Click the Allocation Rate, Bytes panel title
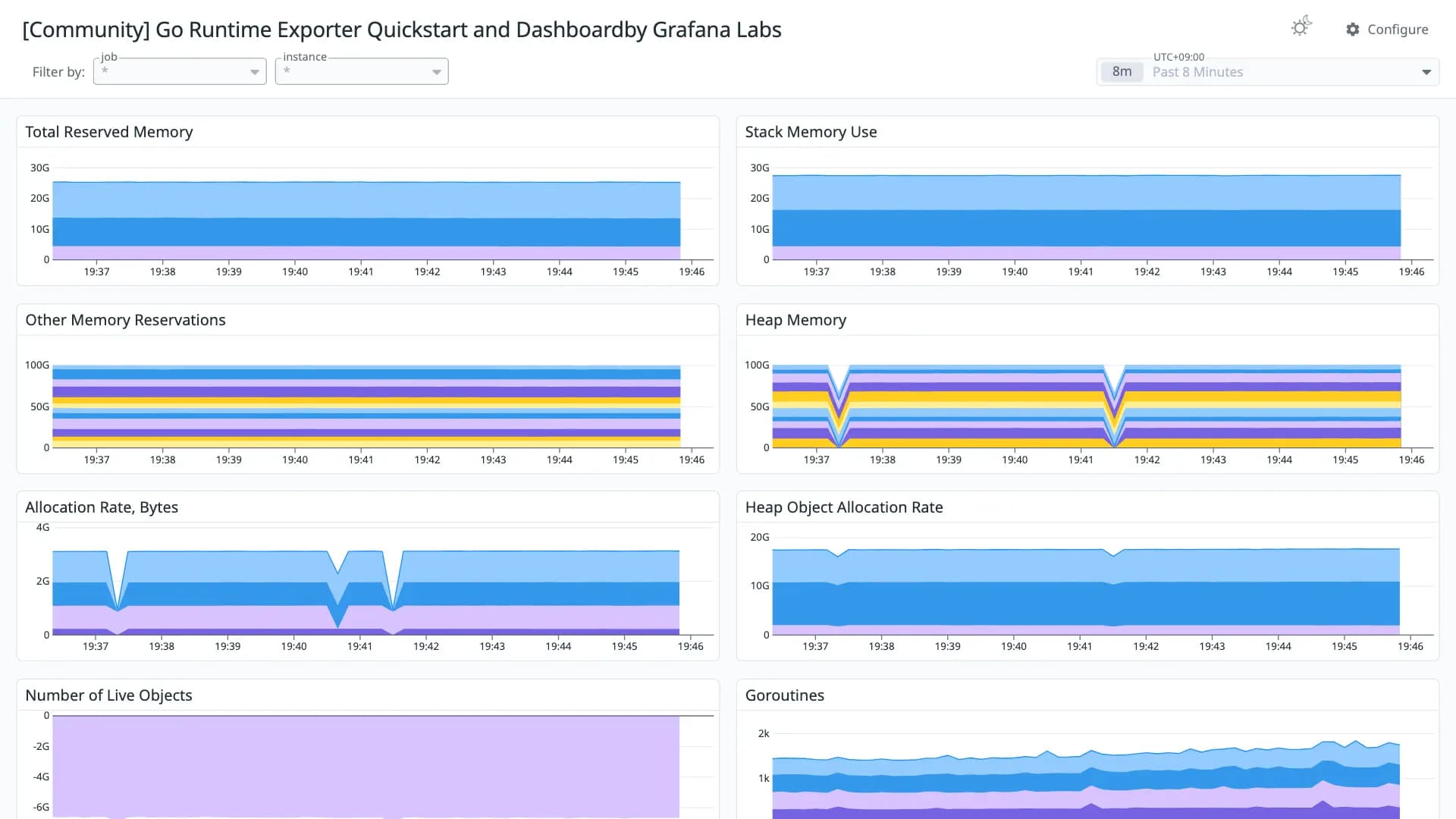 [x=102, y=507]
